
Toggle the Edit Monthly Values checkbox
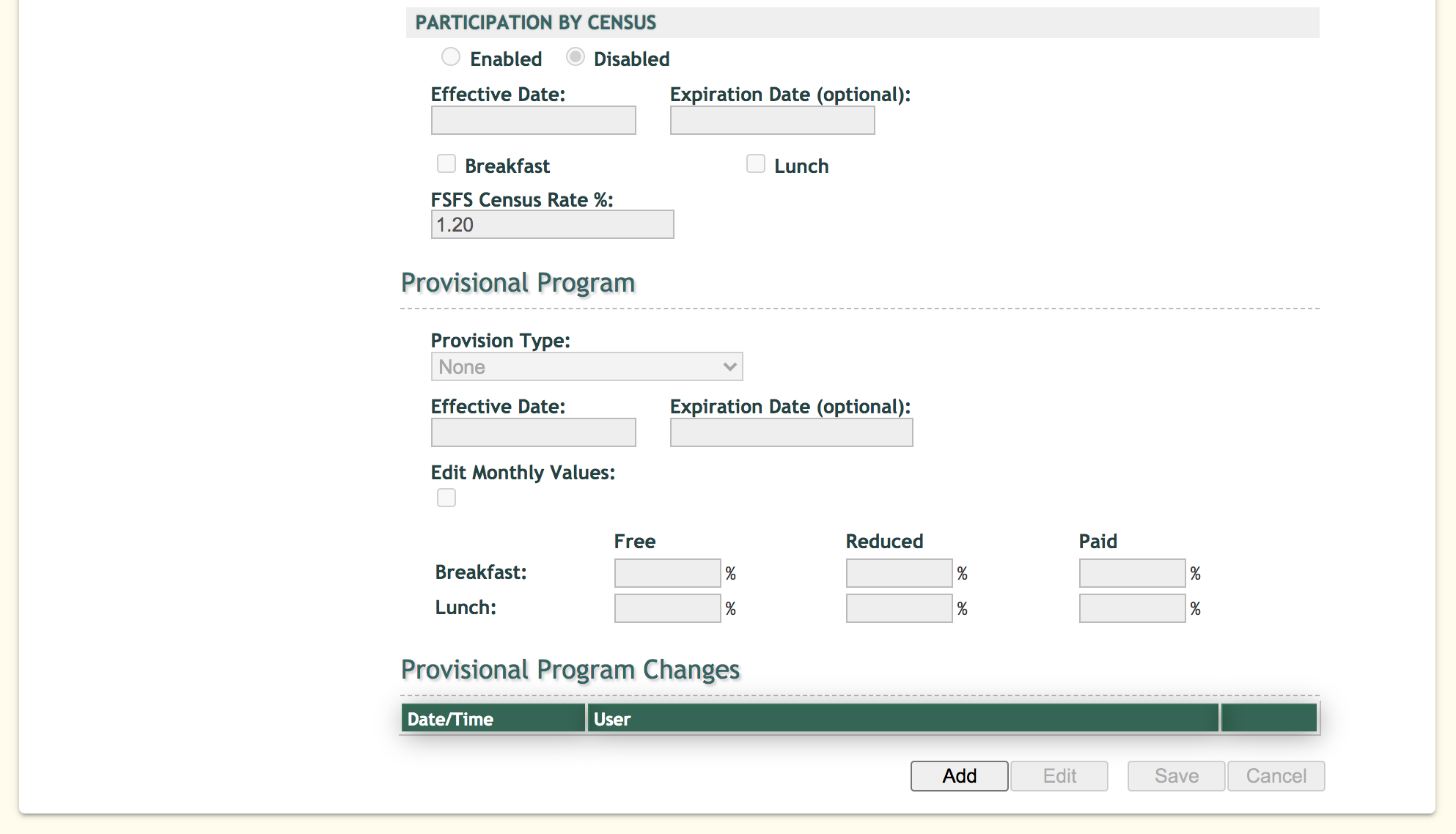446,498
